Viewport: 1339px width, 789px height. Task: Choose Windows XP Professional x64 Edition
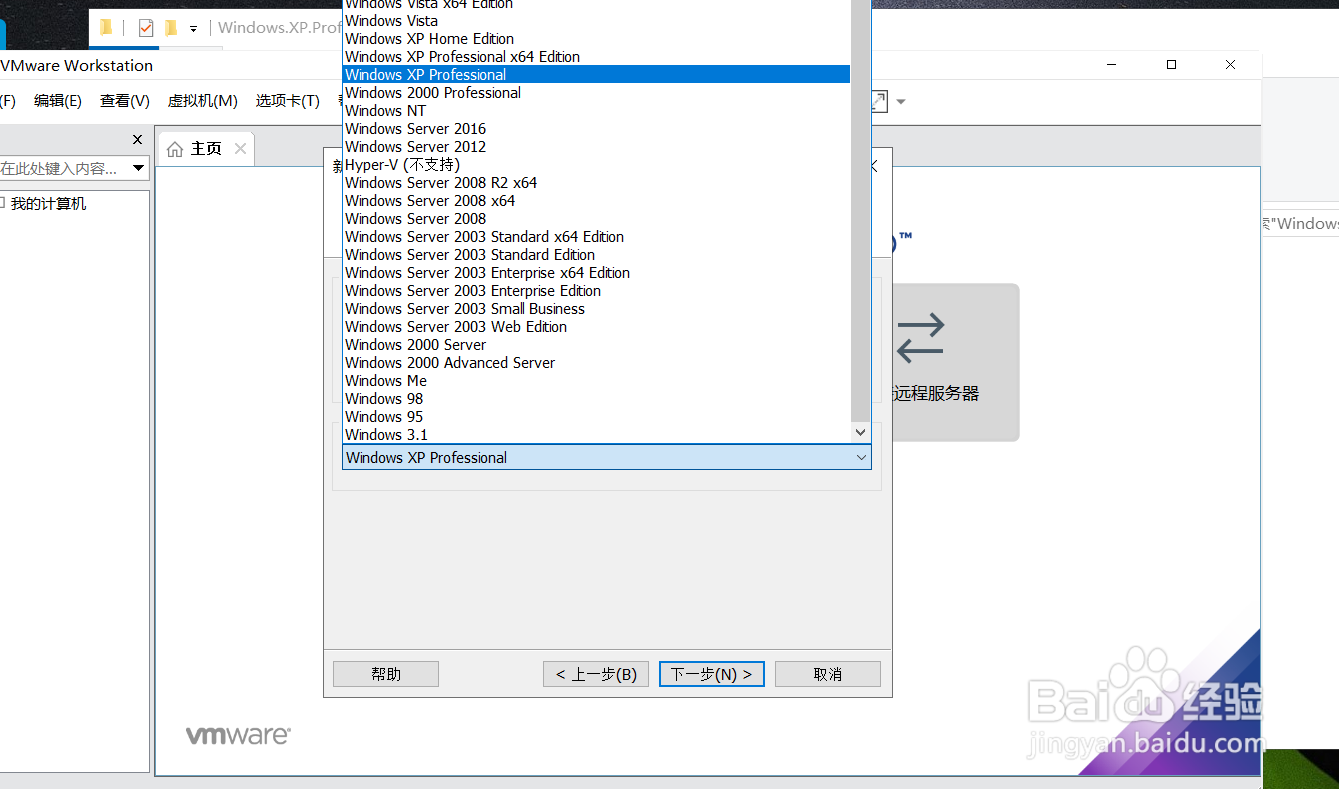596,57
